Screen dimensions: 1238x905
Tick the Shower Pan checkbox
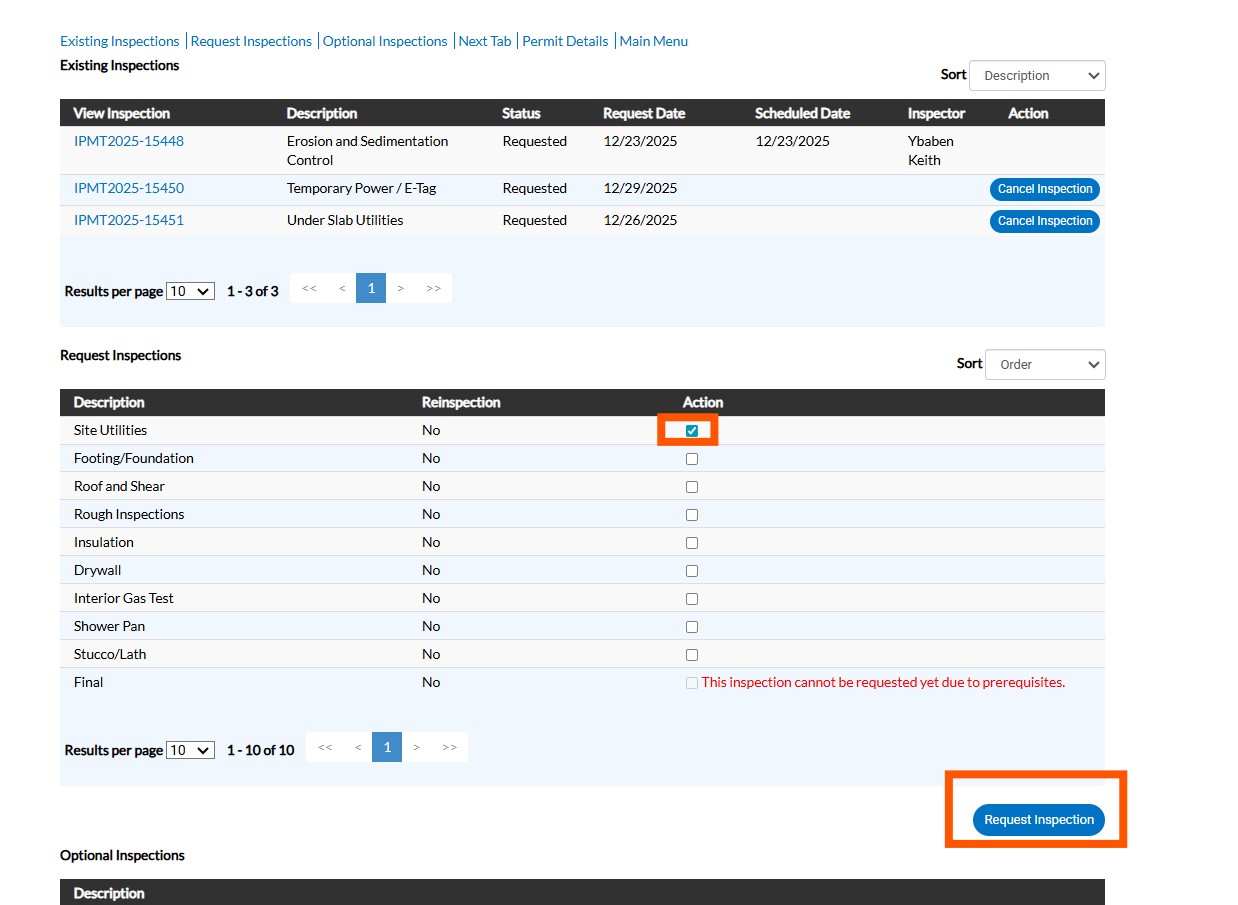click(692, 627)
